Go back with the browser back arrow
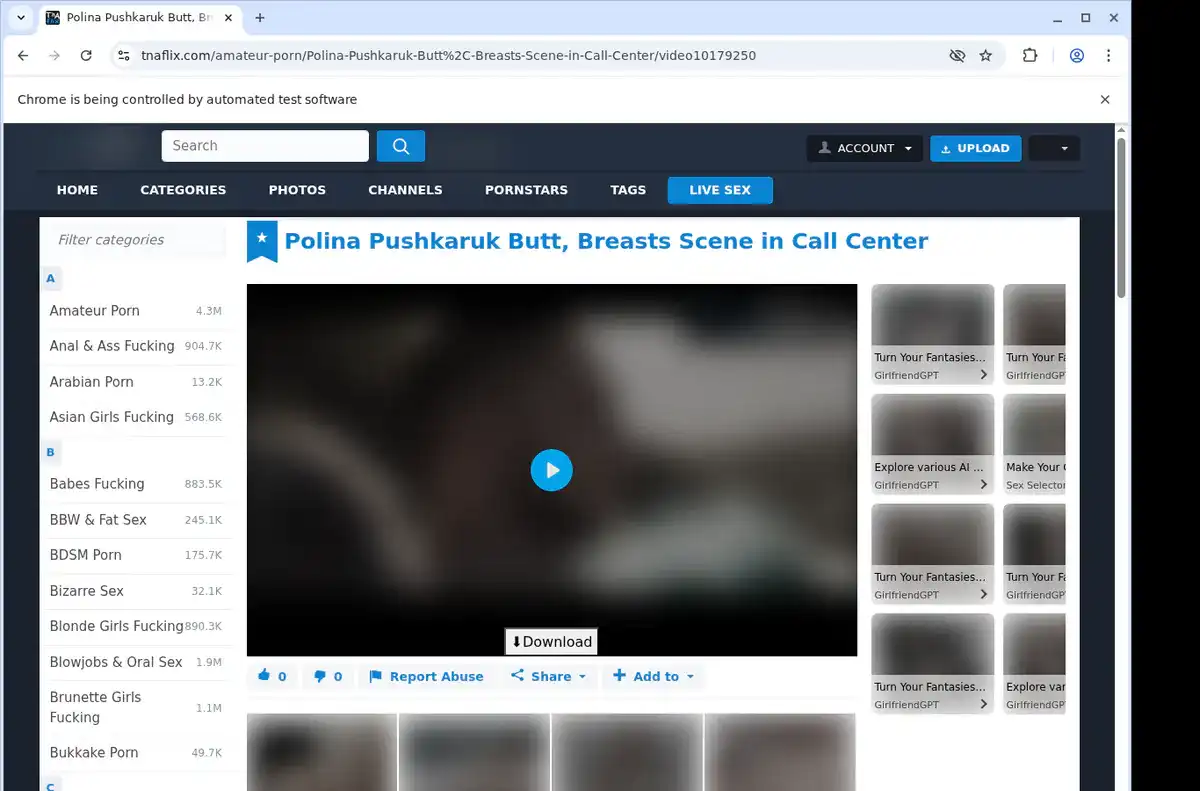Viewport: 1200px width, 791px height. click(x=23, y=56)
